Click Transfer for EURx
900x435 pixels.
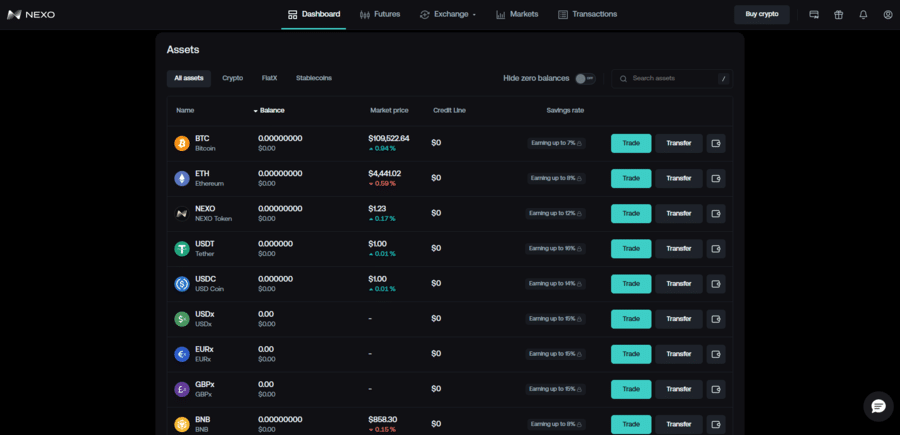679,354
